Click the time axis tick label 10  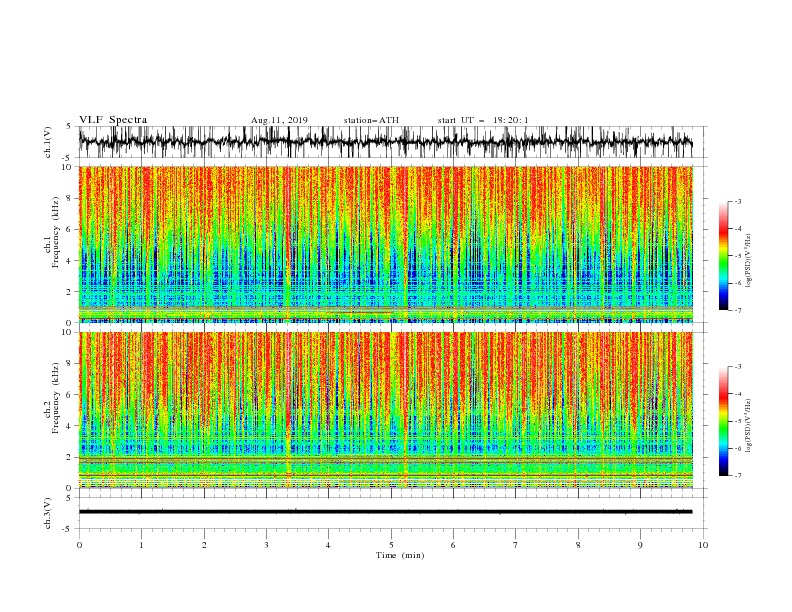pyautogui.click(x=703, y=545)
